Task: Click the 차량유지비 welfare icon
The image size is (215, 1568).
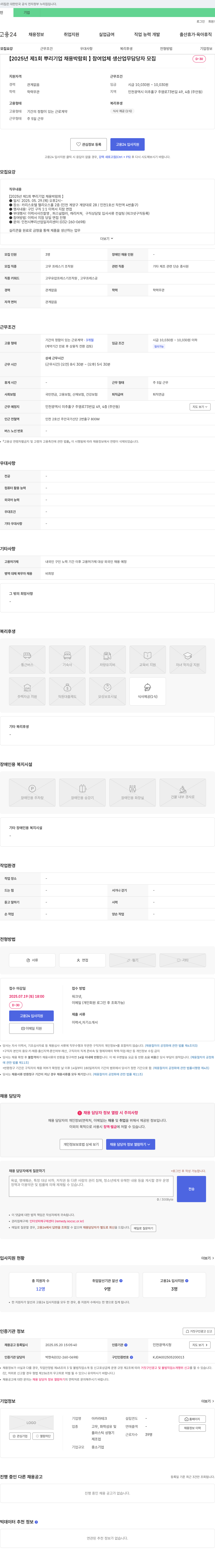Action: tap(107, 660)
